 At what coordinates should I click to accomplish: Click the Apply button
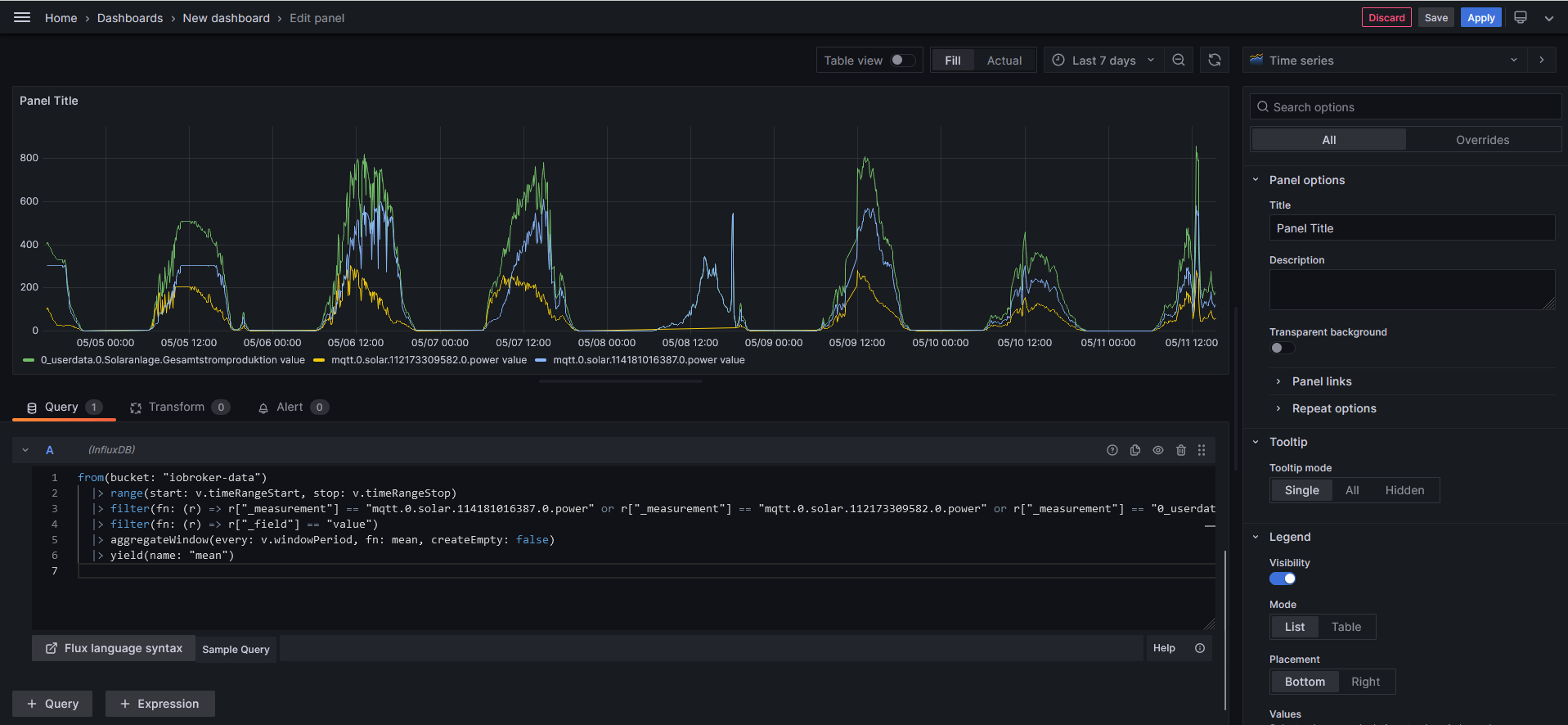[1480, 17]
